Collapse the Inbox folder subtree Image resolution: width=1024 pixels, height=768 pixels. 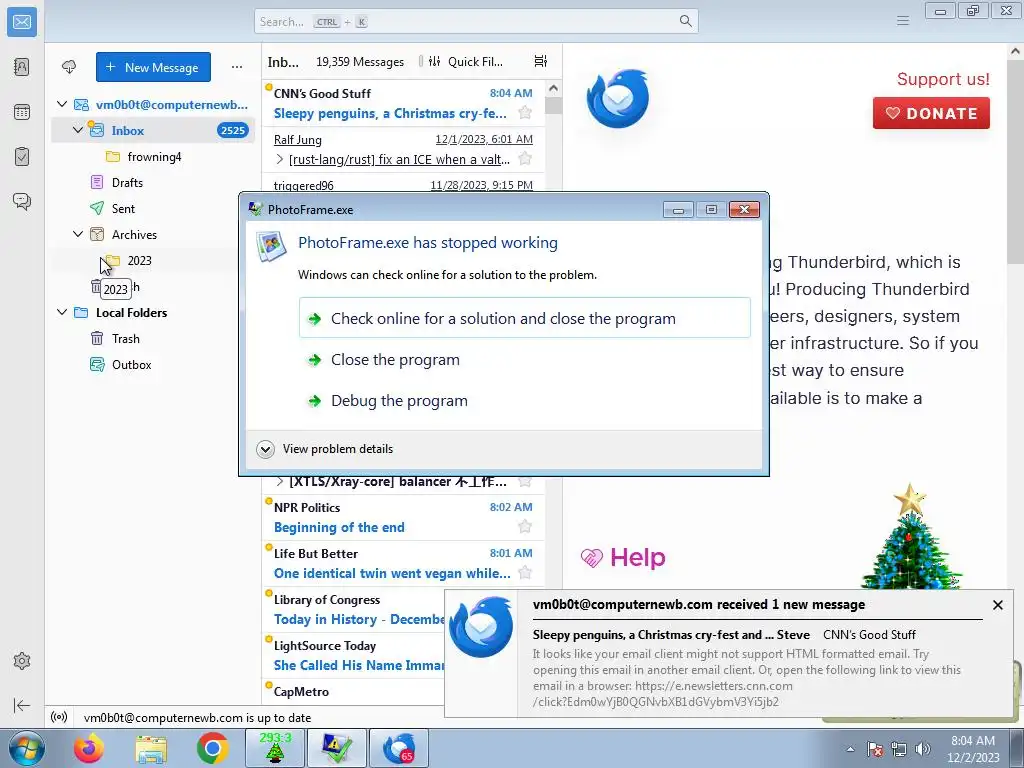(78, 130)
